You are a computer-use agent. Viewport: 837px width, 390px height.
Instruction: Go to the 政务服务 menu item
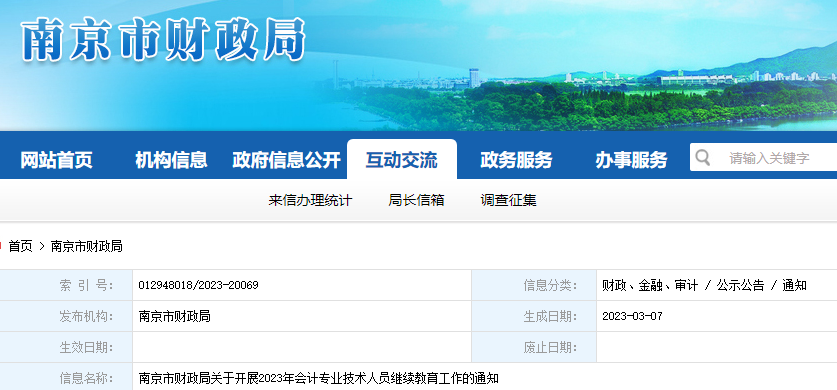[x=516, y=160]
